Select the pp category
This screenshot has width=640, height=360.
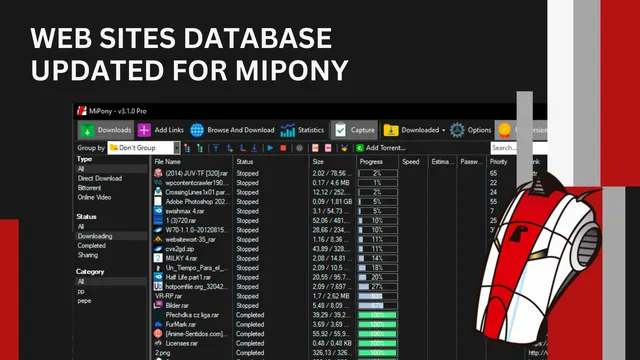81,291
